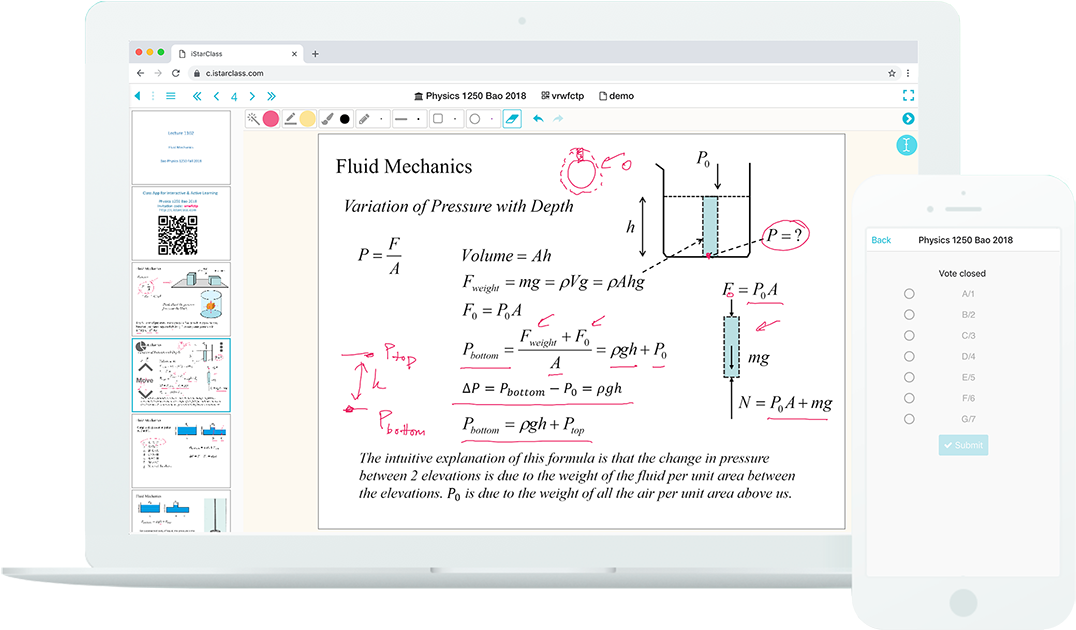1076x630 pixels.
Task: Open the hamburger list menu
Action: tap(171, 96)
